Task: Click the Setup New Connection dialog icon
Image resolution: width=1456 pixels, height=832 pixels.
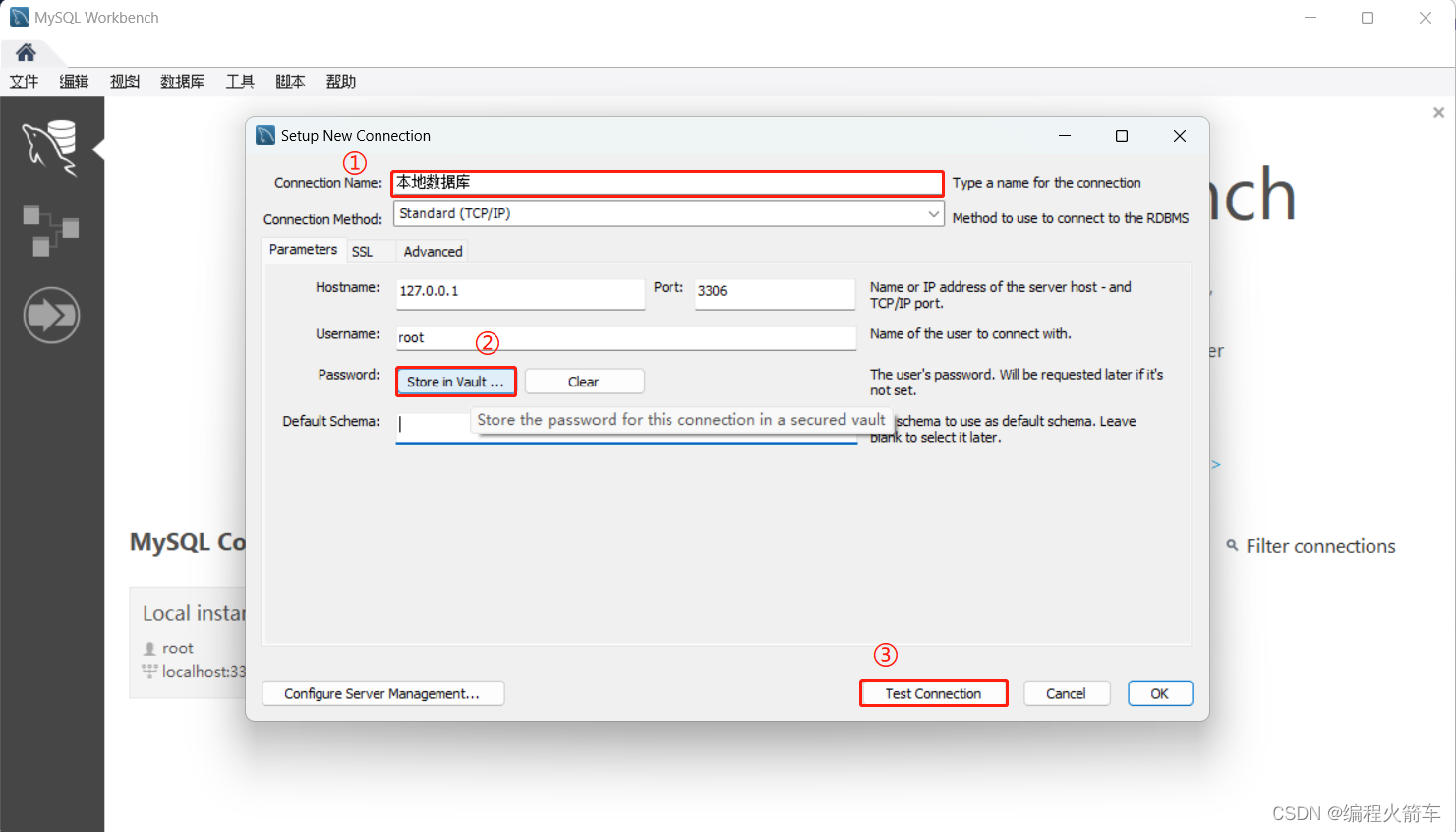Action: 265,135
